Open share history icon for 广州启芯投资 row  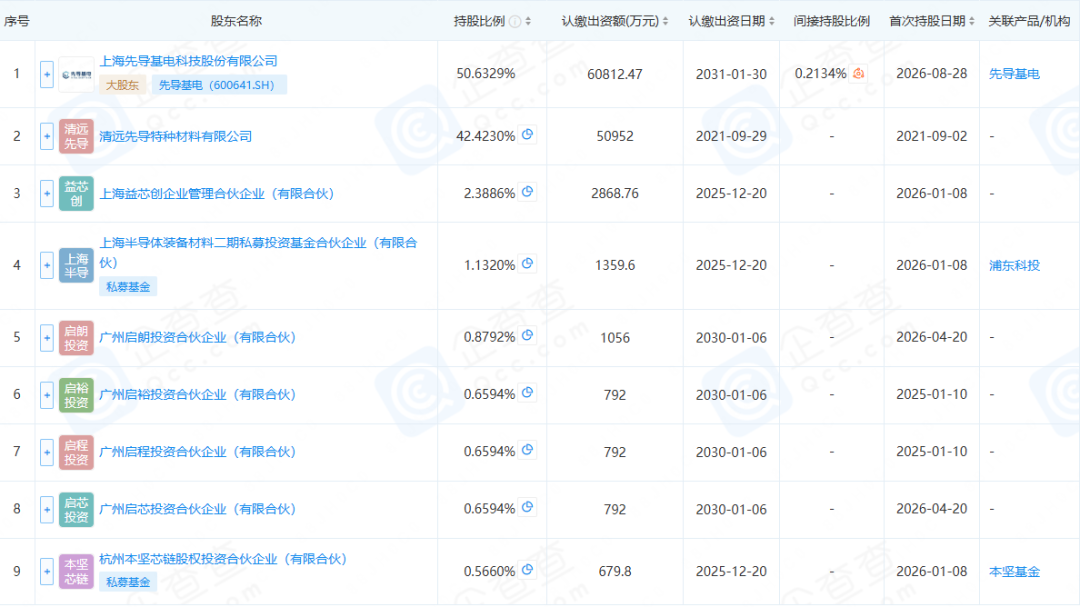tap(528, 507)
